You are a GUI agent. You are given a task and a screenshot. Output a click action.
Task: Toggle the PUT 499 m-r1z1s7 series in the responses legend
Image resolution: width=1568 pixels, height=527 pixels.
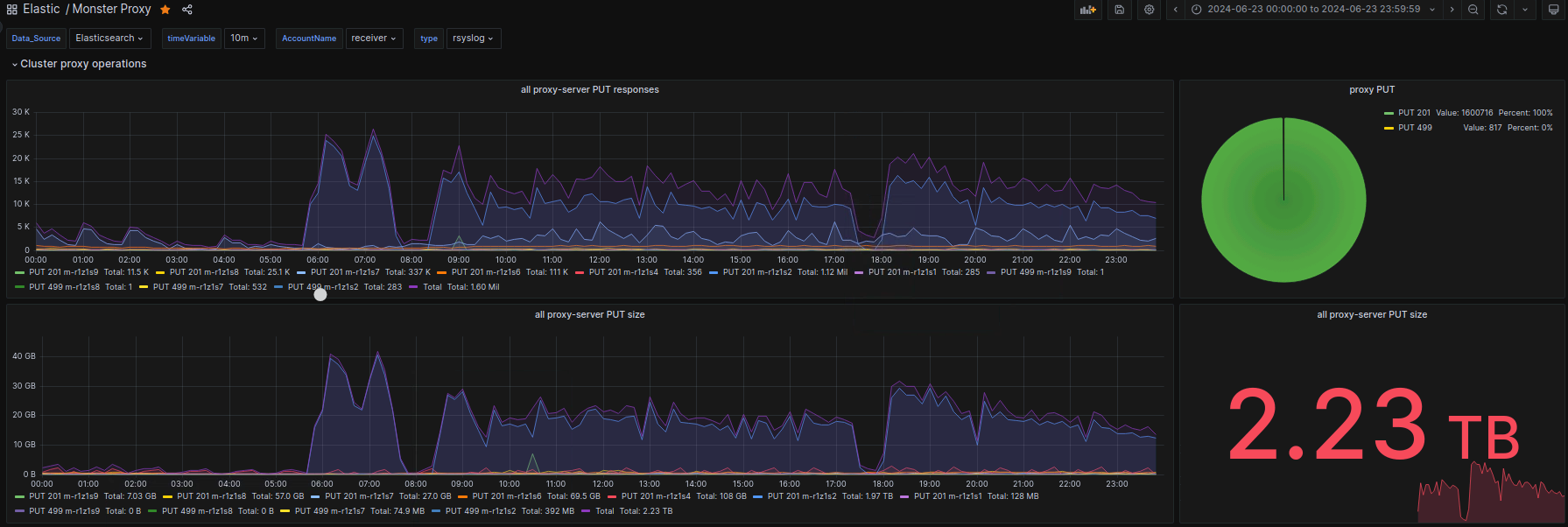click(x=188, y=287)
